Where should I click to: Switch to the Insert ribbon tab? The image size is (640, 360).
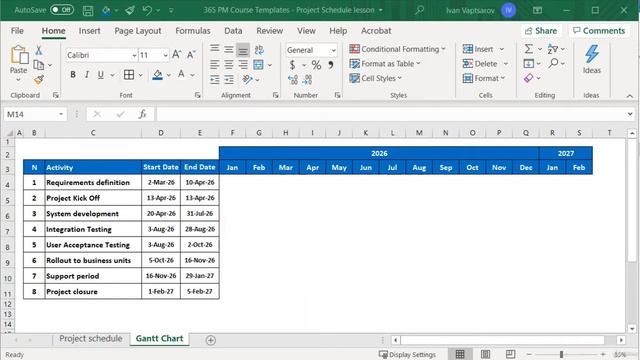tap(89, 31)
